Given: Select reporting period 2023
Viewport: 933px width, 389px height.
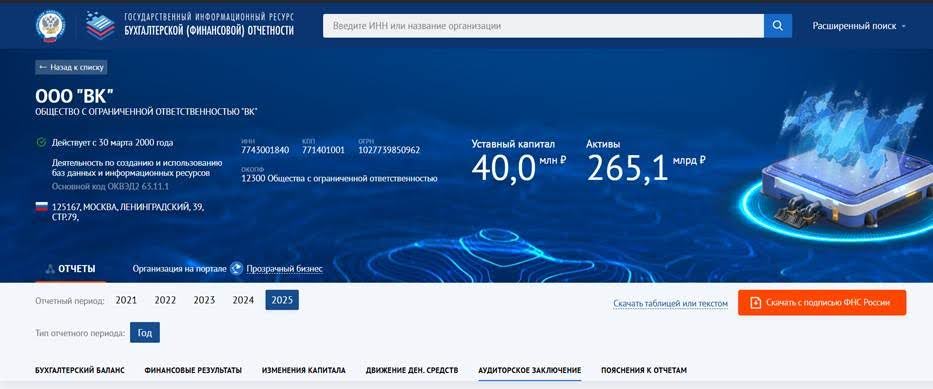Looking at the screenshot, I should 204,300.
